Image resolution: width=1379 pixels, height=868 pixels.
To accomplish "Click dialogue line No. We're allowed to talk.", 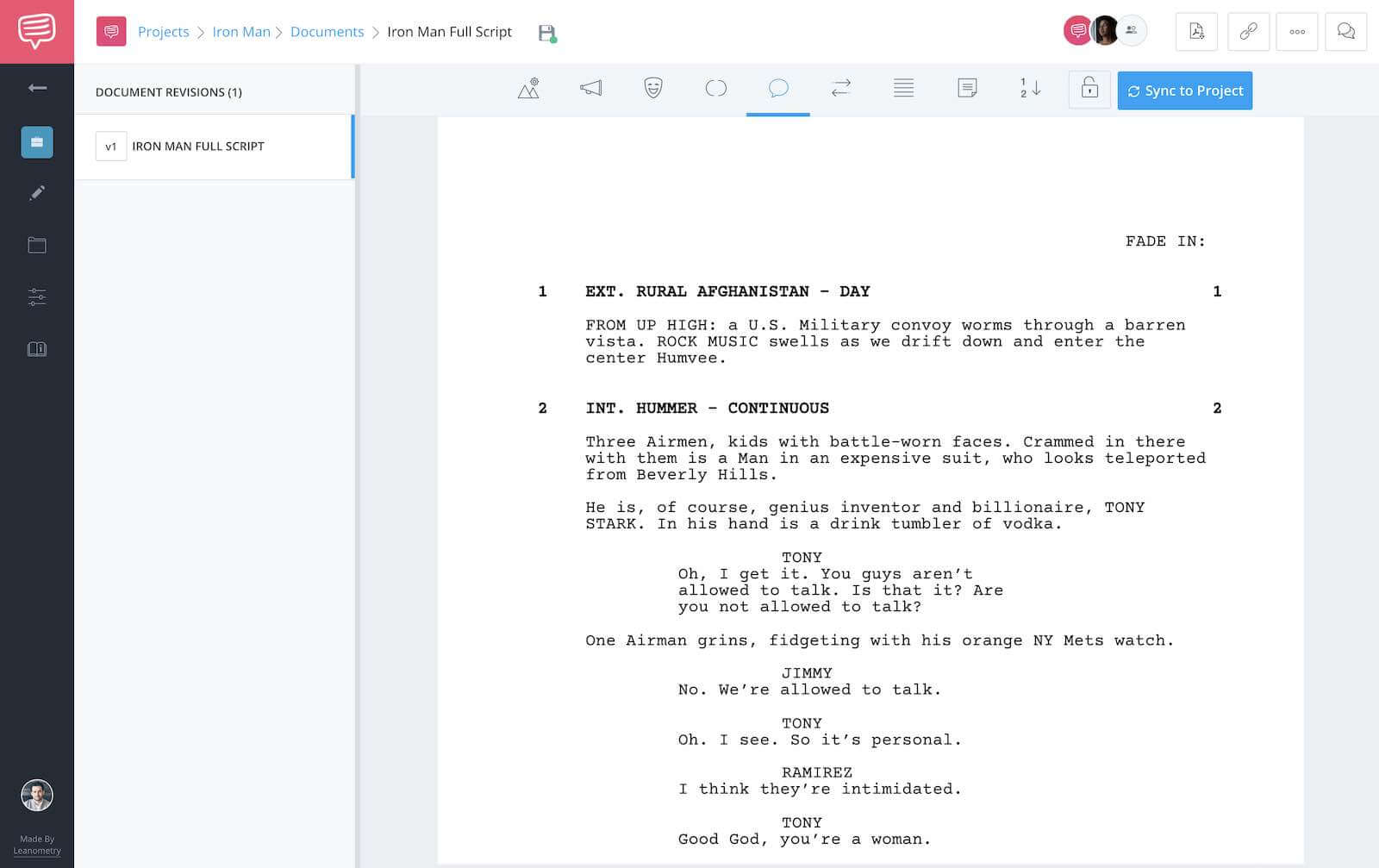I will 810,690.
